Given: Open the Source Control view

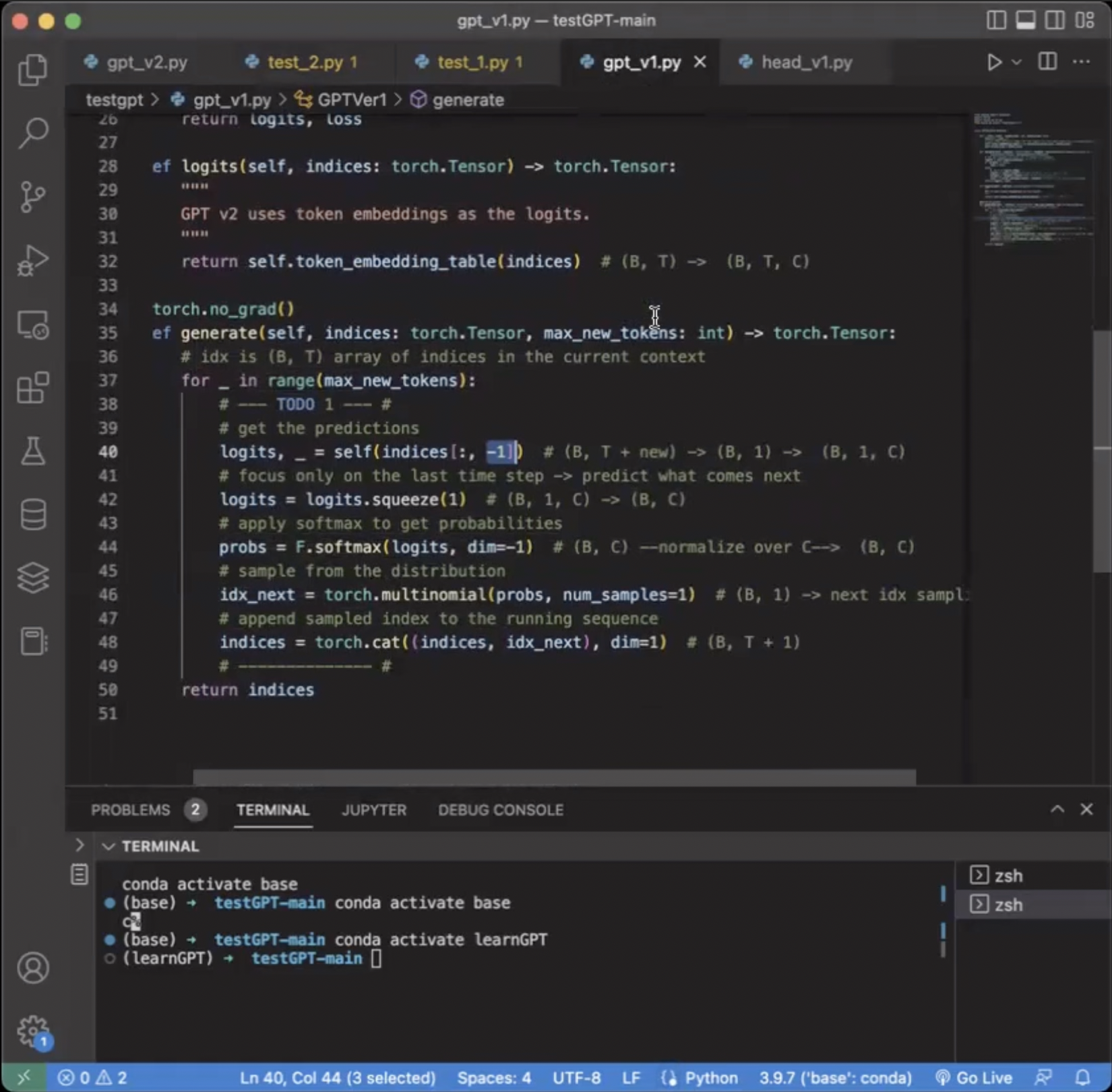Looking at the screenshot, I should click(32, 196).
